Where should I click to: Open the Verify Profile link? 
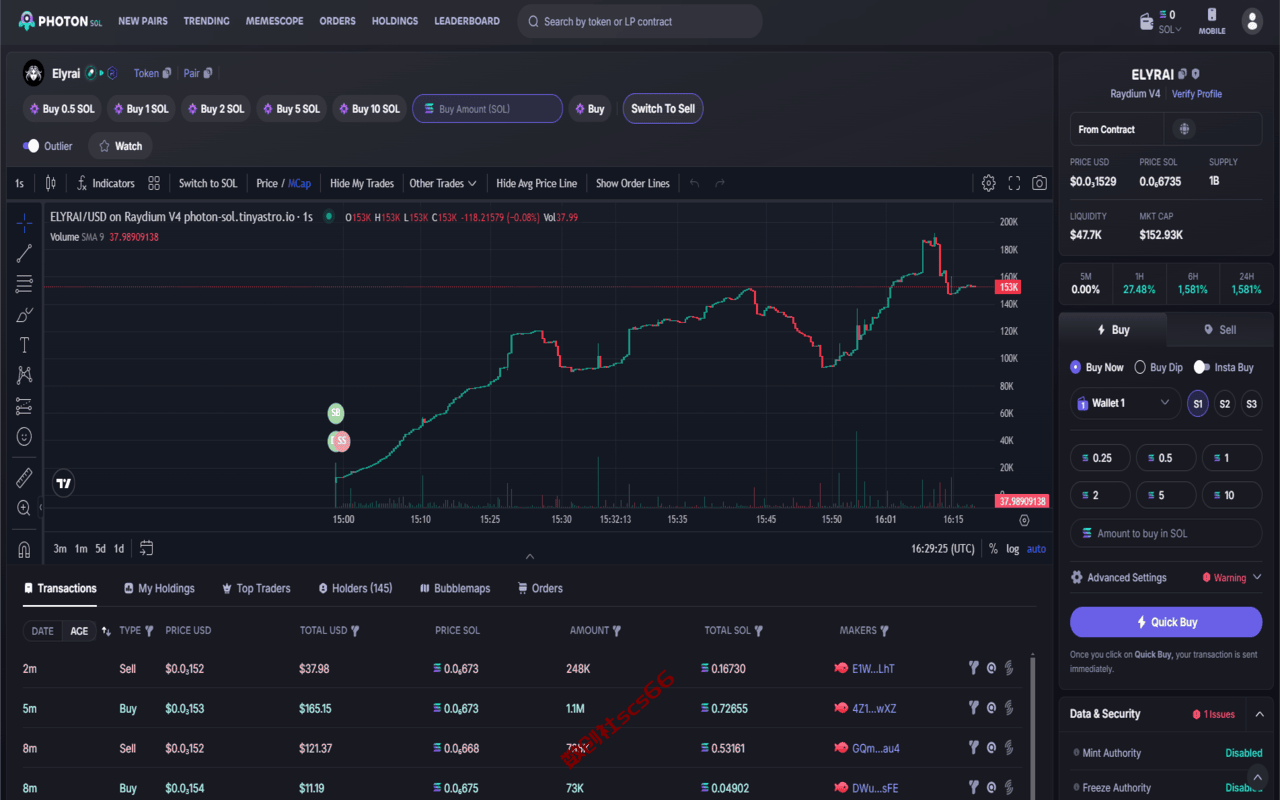point(1197,94)
